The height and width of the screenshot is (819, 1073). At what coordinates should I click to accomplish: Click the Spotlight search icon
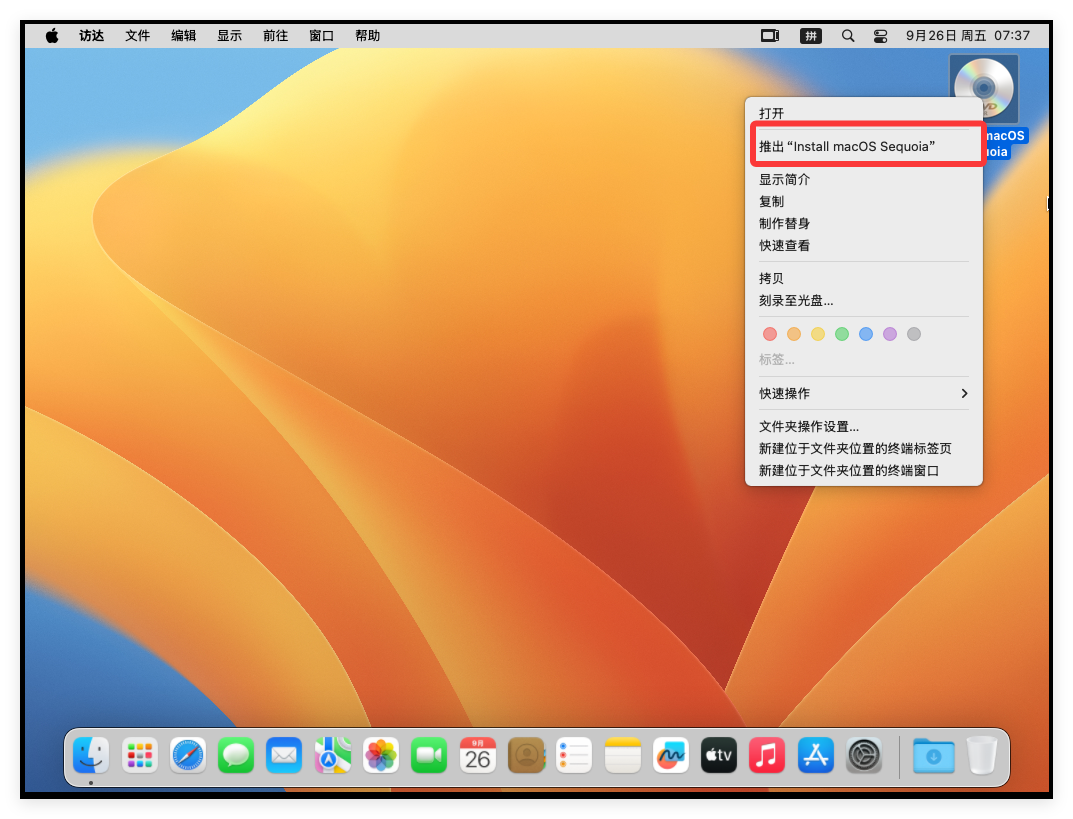[x=848, y=36]
